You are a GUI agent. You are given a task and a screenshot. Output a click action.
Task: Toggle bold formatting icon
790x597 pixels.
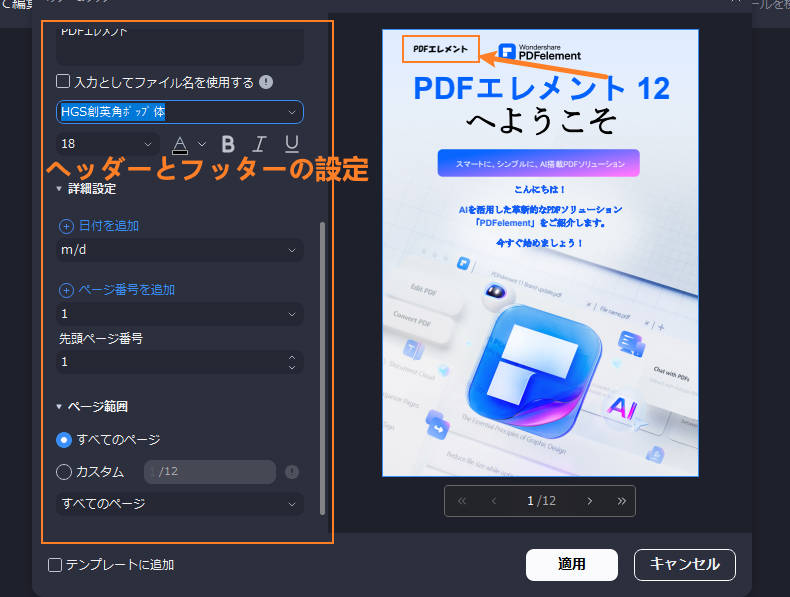point(228,144)
